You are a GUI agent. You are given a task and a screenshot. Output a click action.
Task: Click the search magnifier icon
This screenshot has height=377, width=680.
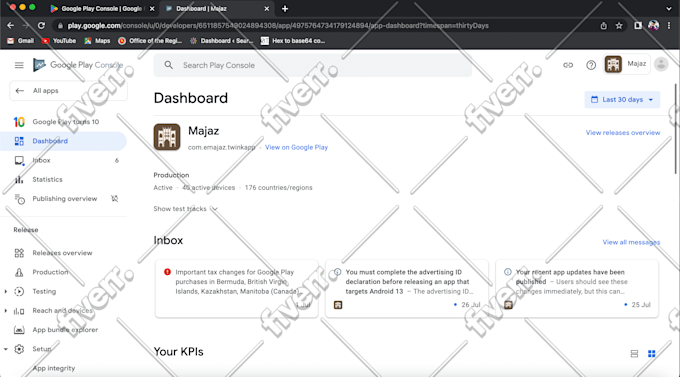pos(169,65)
